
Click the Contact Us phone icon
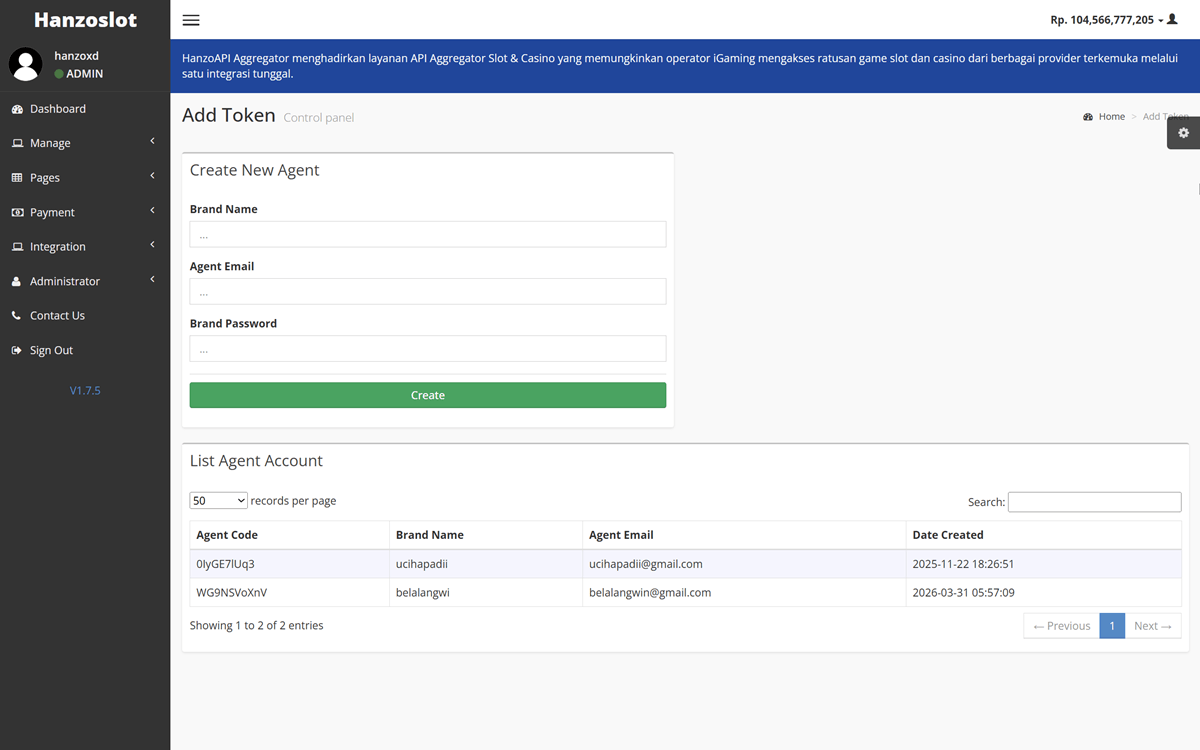pos(16,316)
